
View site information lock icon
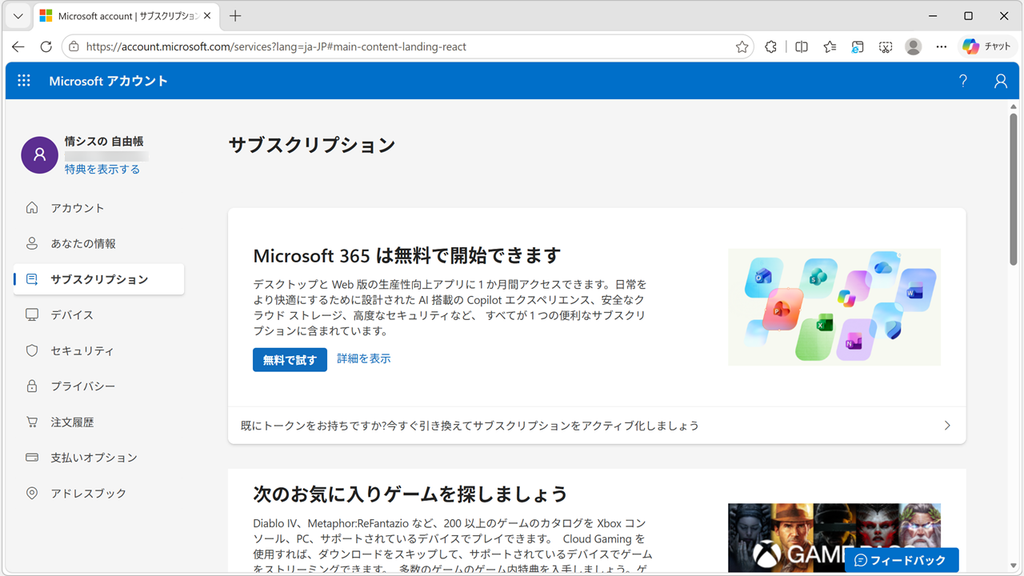[x=74, y=46]
